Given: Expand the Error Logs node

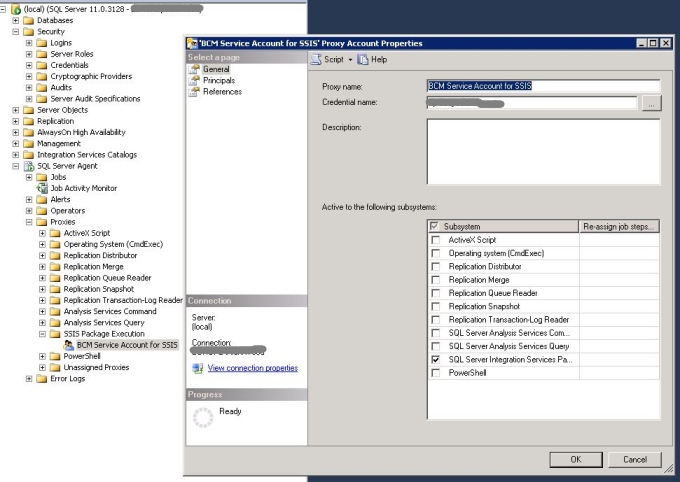Looking at the screenshot, I should (x=29, y=379).
